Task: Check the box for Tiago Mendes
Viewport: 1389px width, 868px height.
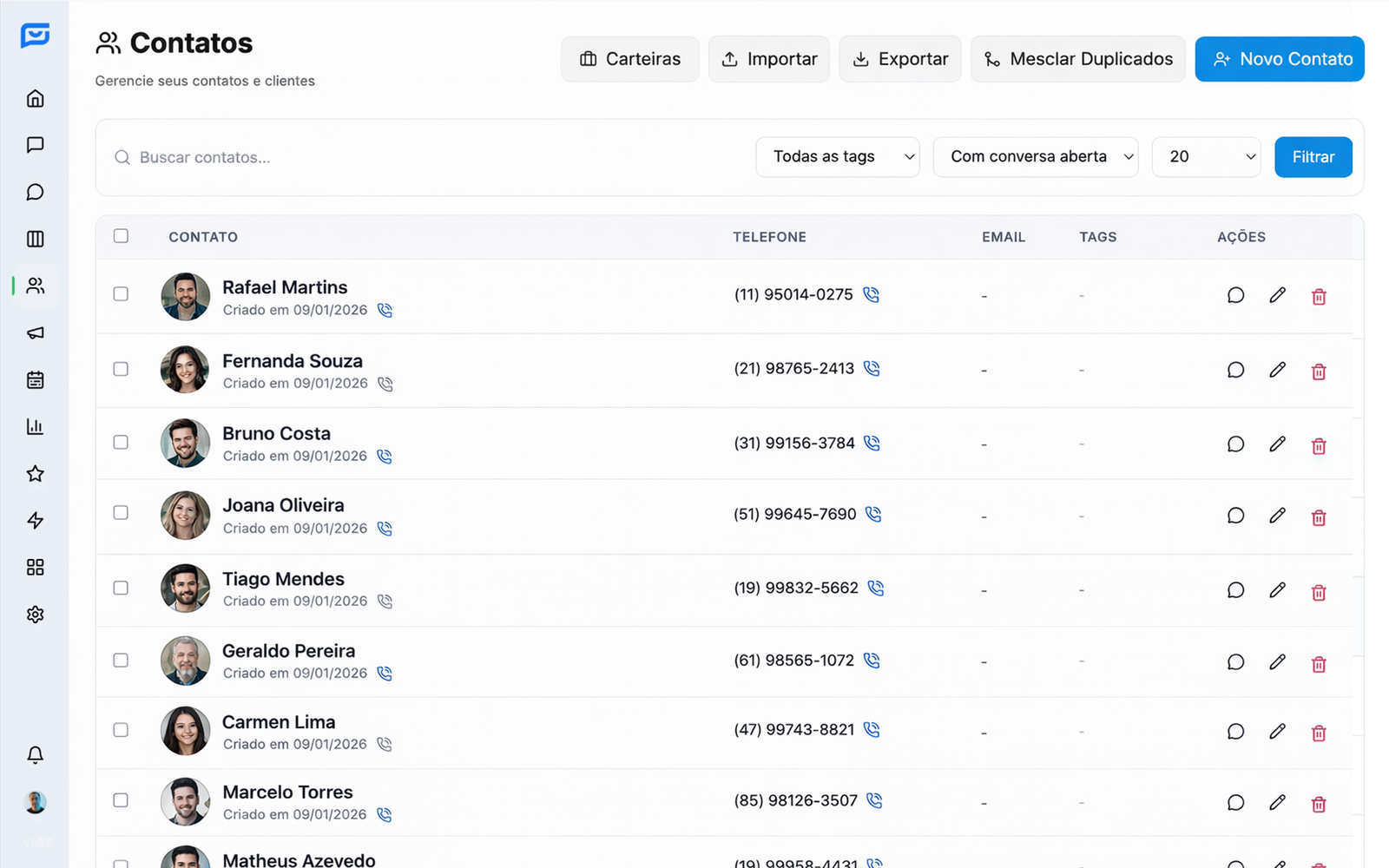Action: coord(121,588)
